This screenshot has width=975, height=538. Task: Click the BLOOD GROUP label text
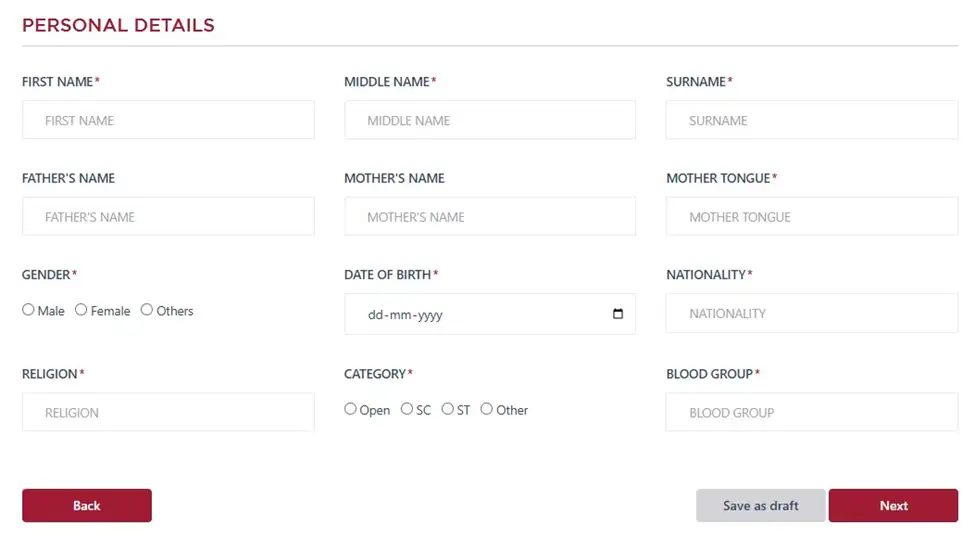[x=709, y=374]
